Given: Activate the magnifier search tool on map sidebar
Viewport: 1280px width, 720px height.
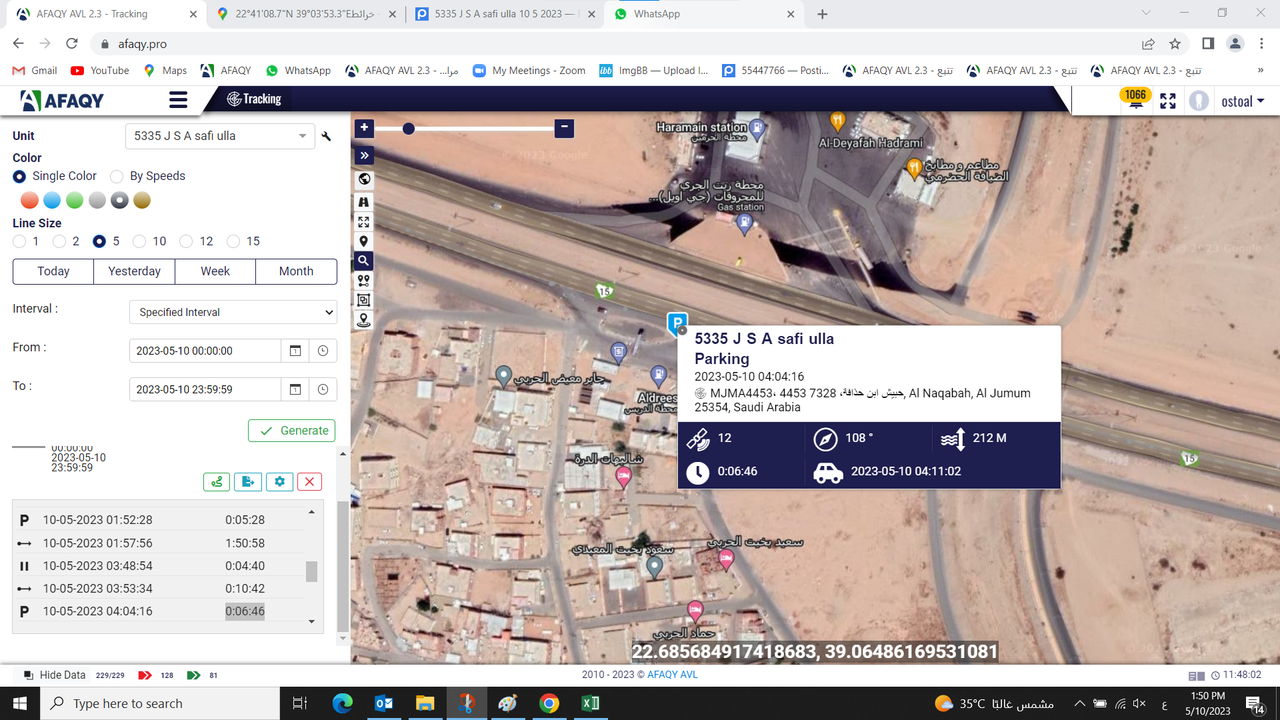Looking at the screenshot, I should click(x=363, y=260).
